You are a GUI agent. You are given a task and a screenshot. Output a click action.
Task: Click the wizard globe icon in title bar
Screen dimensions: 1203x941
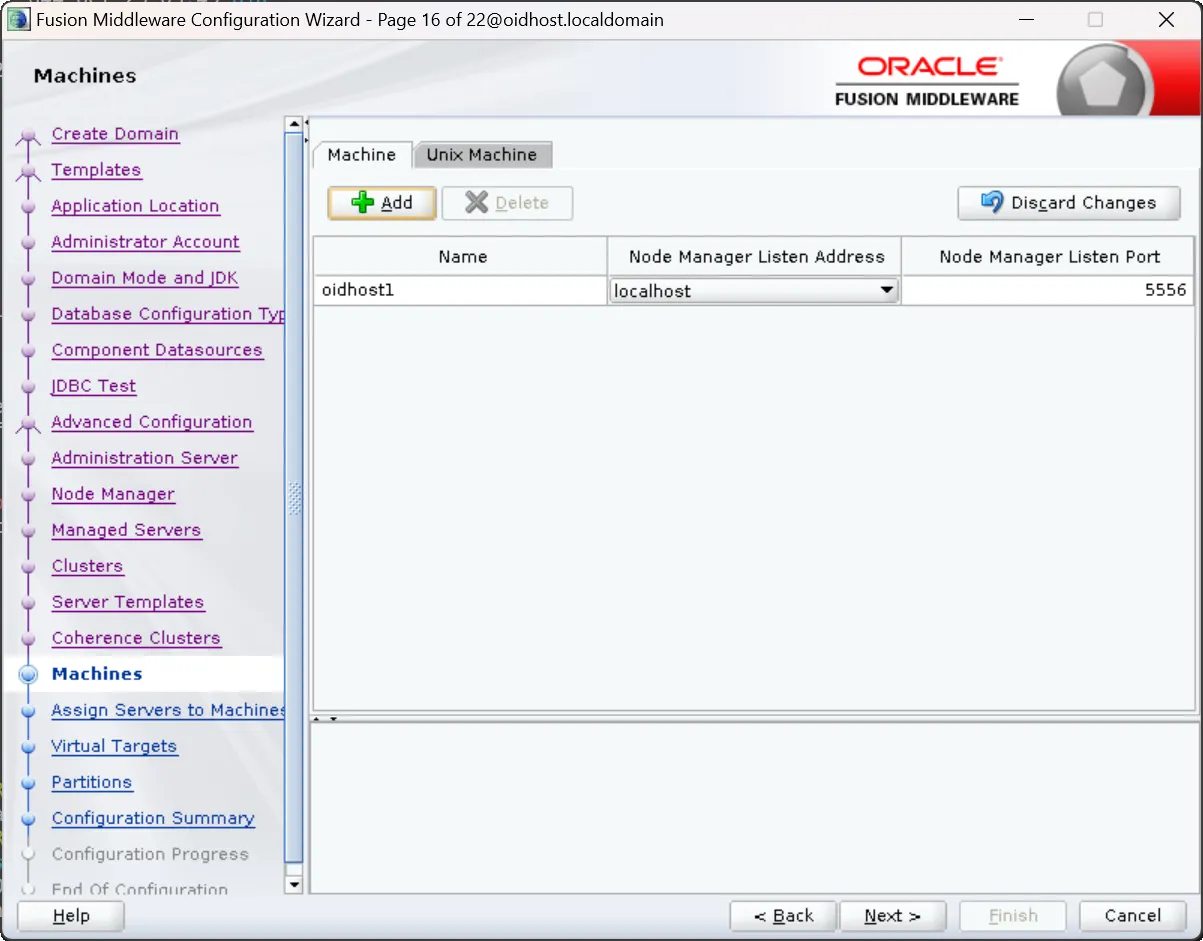18,20
